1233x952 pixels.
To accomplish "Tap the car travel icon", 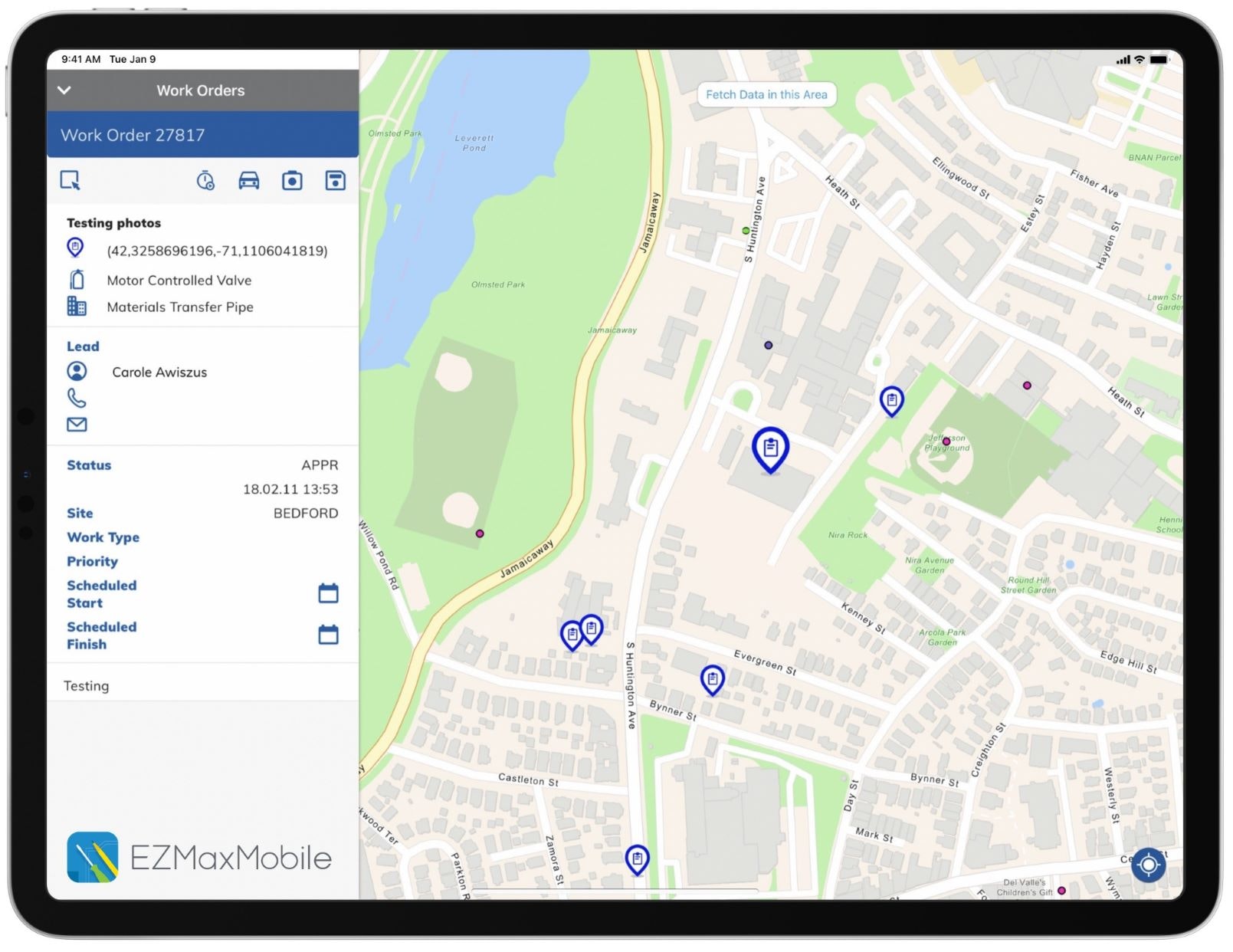I will [249, 181].
